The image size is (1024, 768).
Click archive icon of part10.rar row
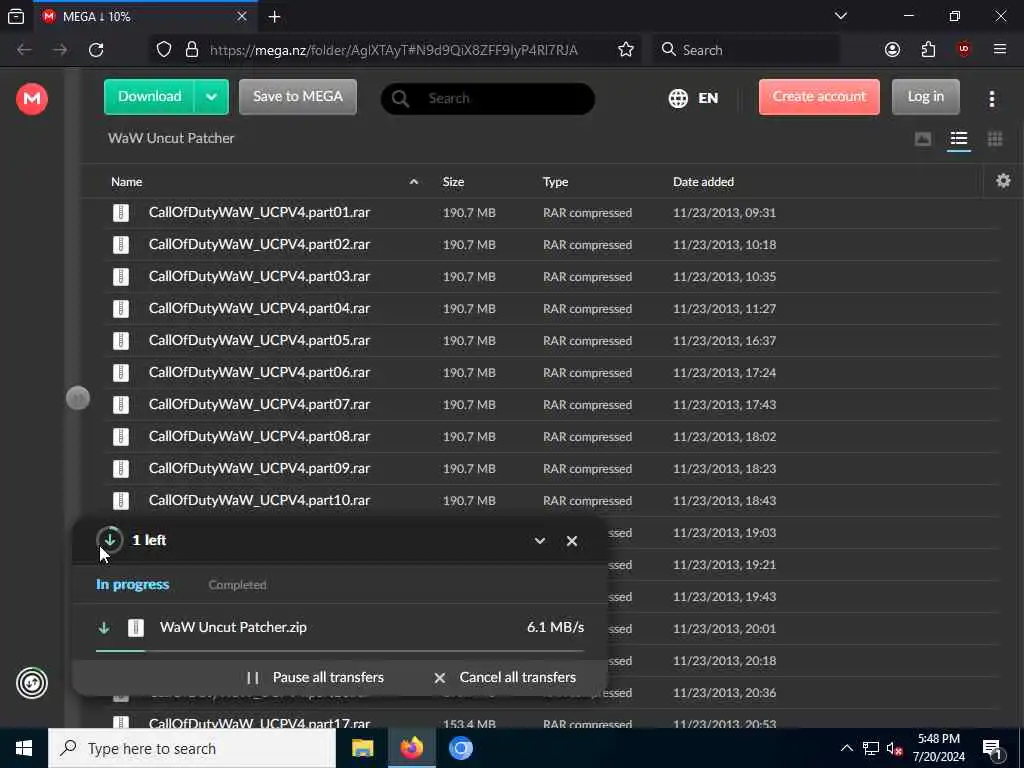pos(121,501)
